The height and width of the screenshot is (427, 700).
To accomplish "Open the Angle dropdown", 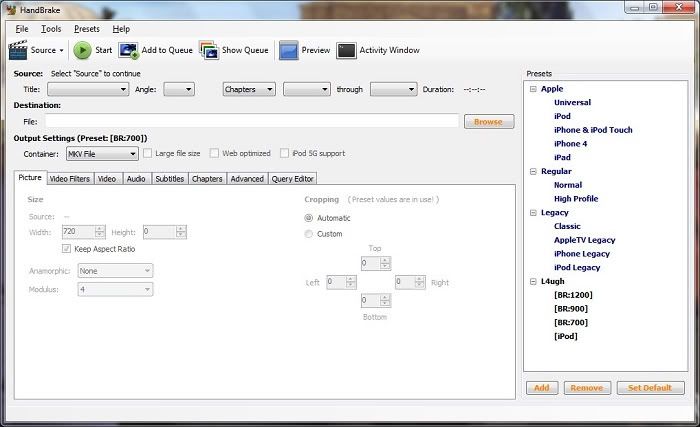I will coord(179,89).
